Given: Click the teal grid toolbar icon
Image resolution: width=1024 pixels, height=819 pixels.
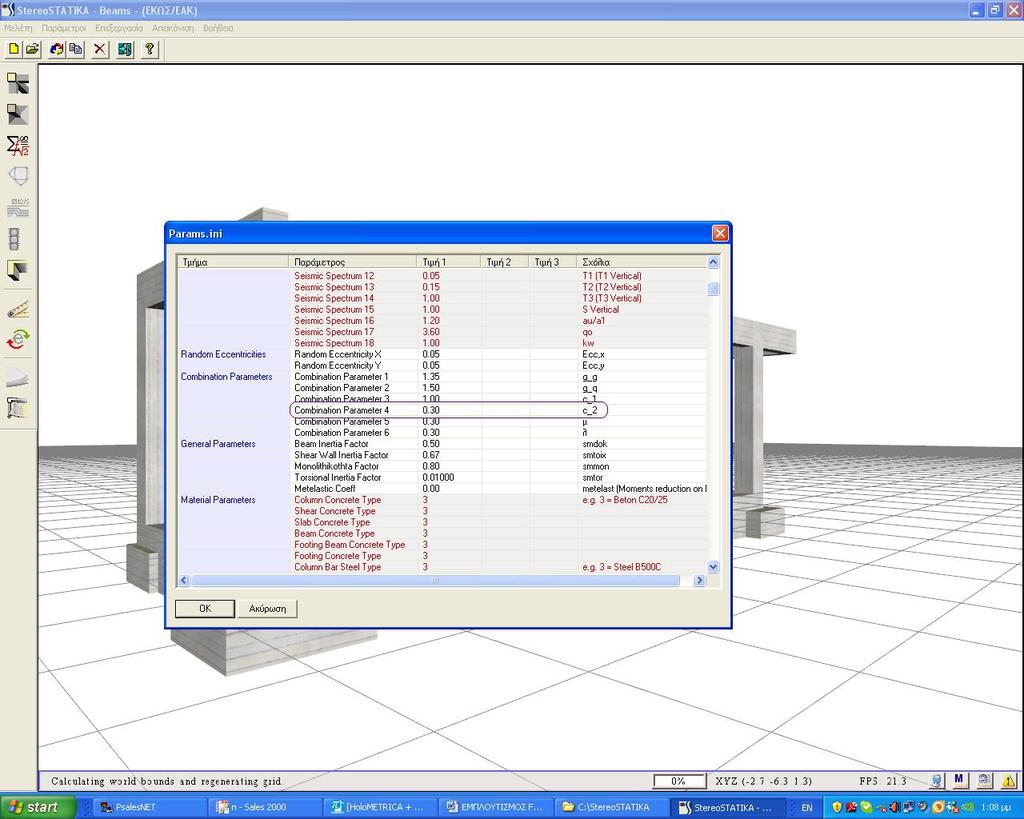Looking at the screenshot, I should [x=125, y=49].
